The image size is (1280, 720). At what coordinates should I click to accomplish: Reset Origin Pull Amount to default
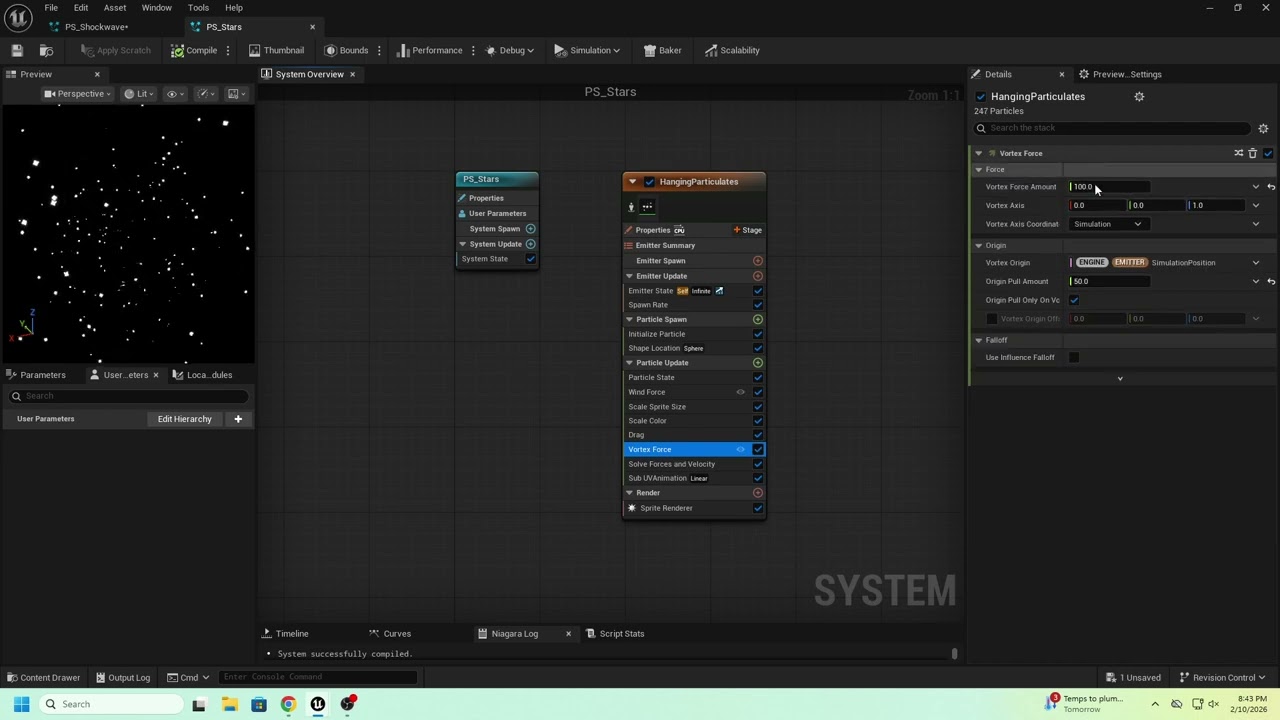tap(1271, 281)
